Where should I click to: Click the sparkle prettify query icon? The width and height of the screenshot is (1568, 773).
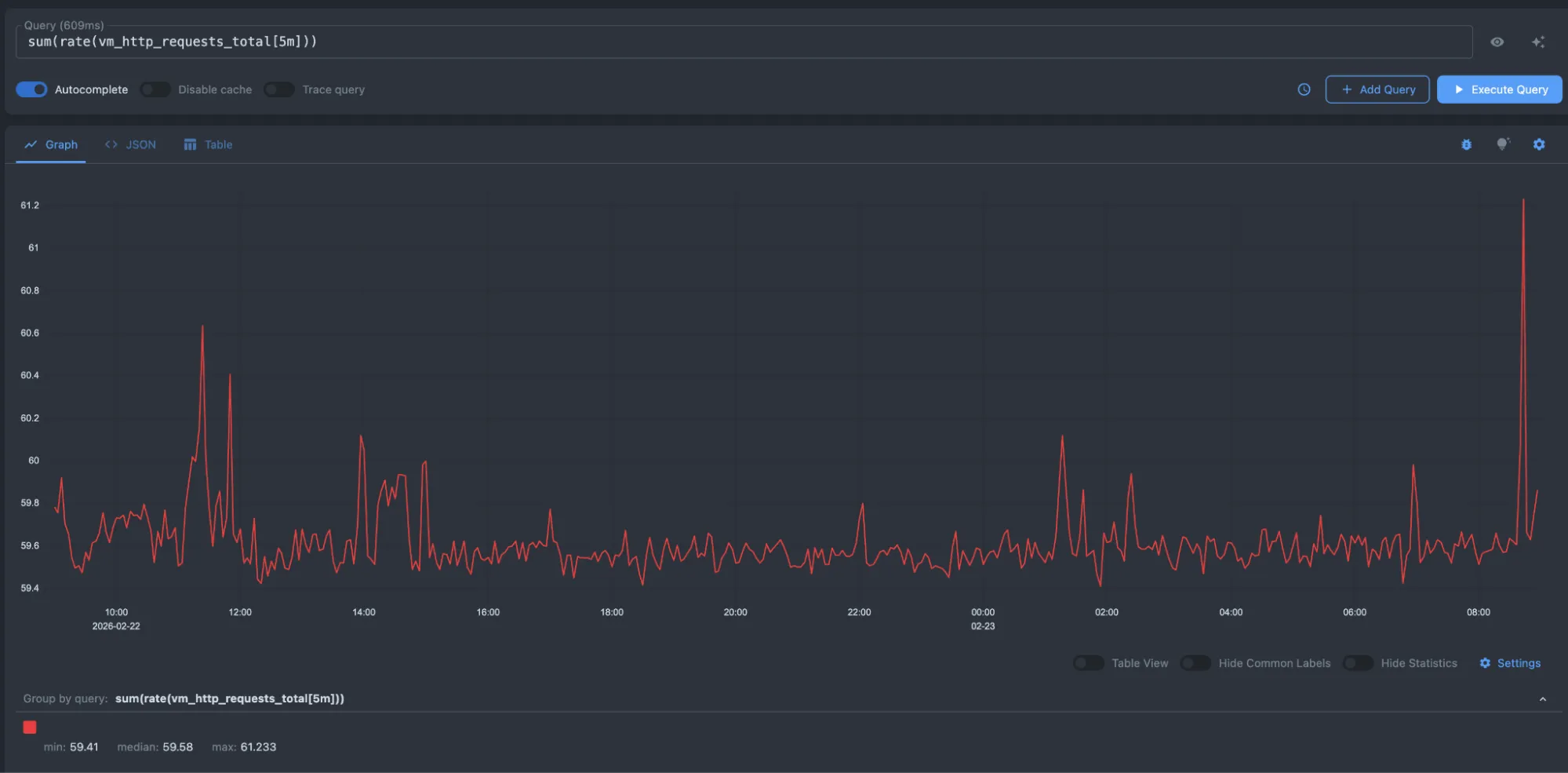point(1537,42)
